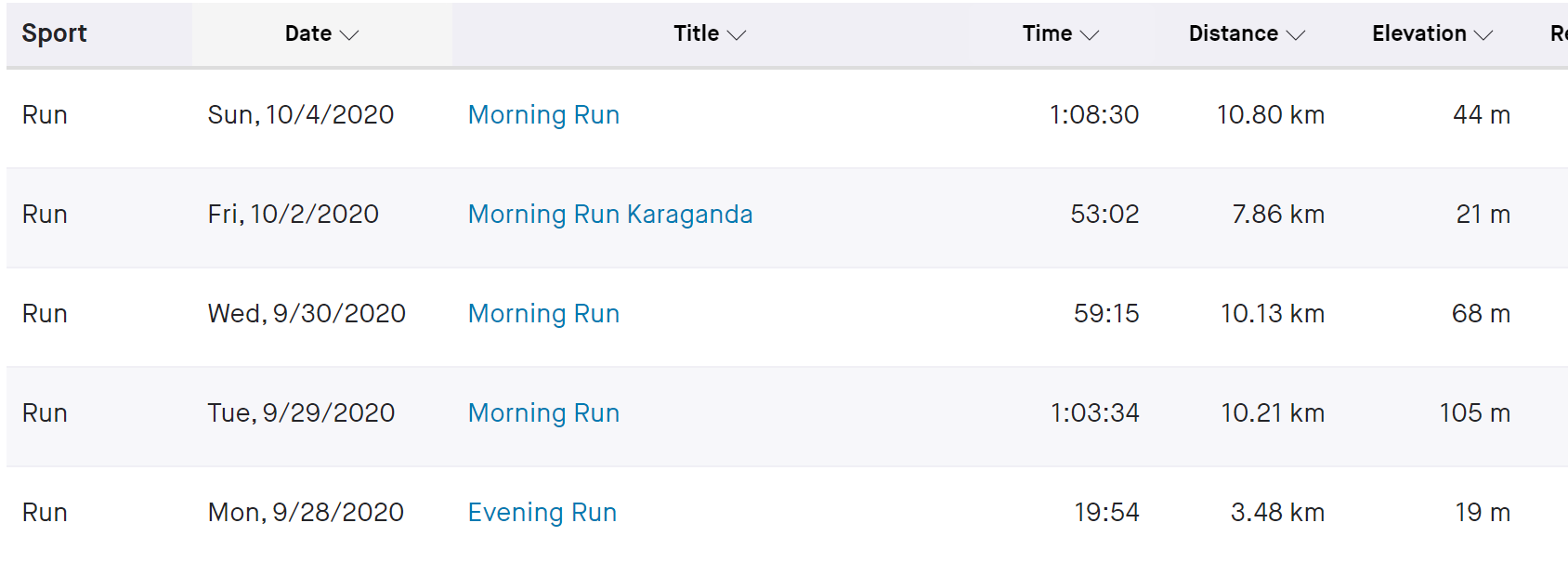Click the 105 m elevation value

point(1474,413)
